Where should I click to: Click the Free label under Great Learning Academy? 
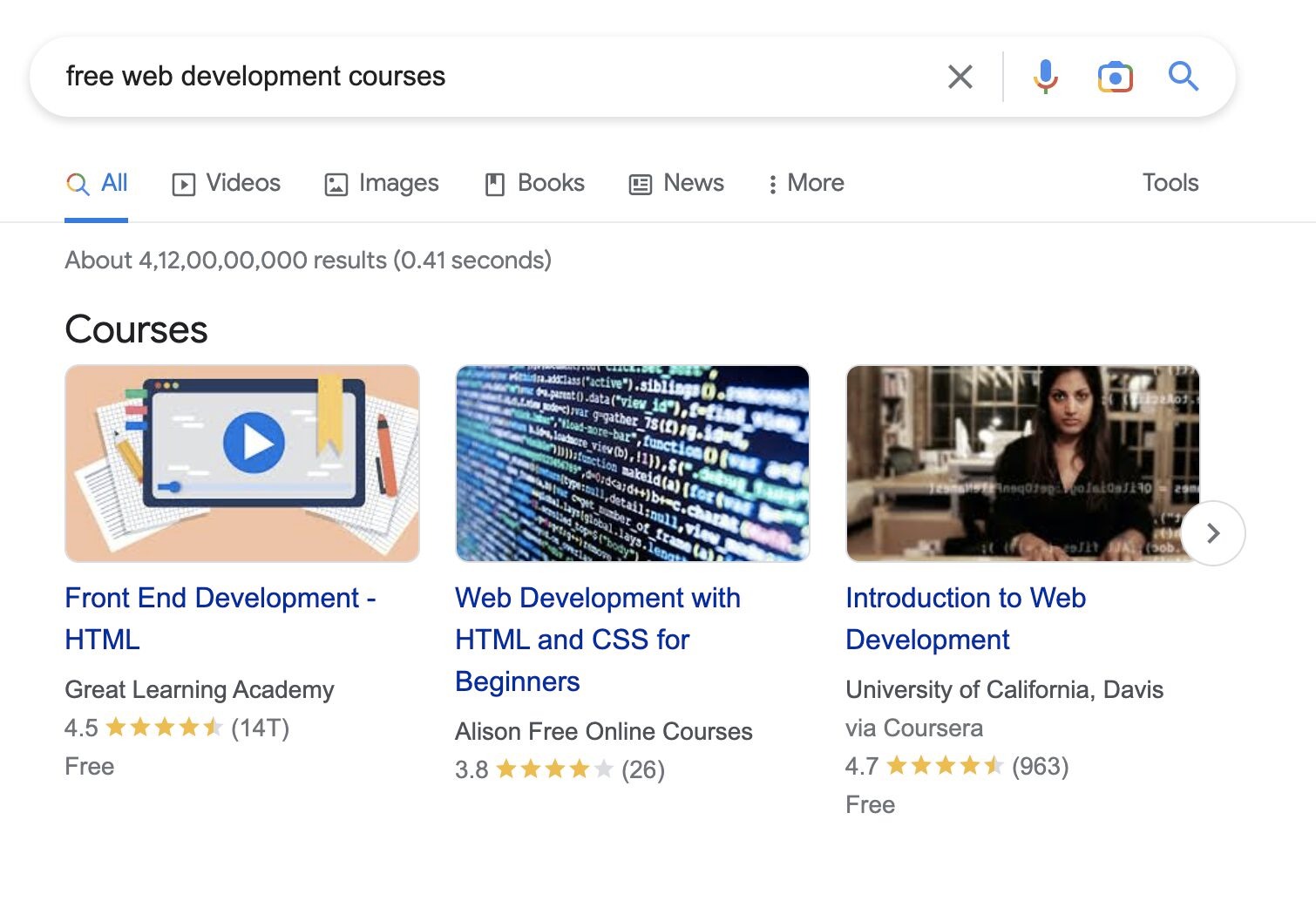tap(90, 766)
